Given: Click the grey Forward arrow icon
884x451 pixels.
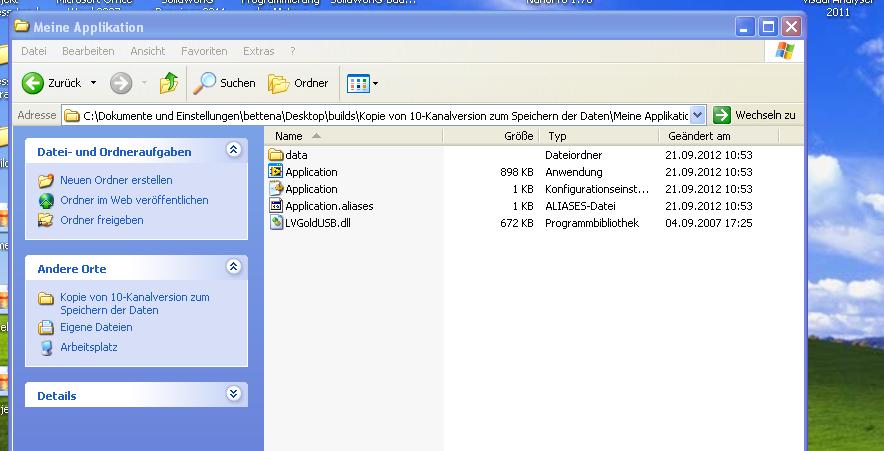Looking at the screenshot, I should coord(121,83).
